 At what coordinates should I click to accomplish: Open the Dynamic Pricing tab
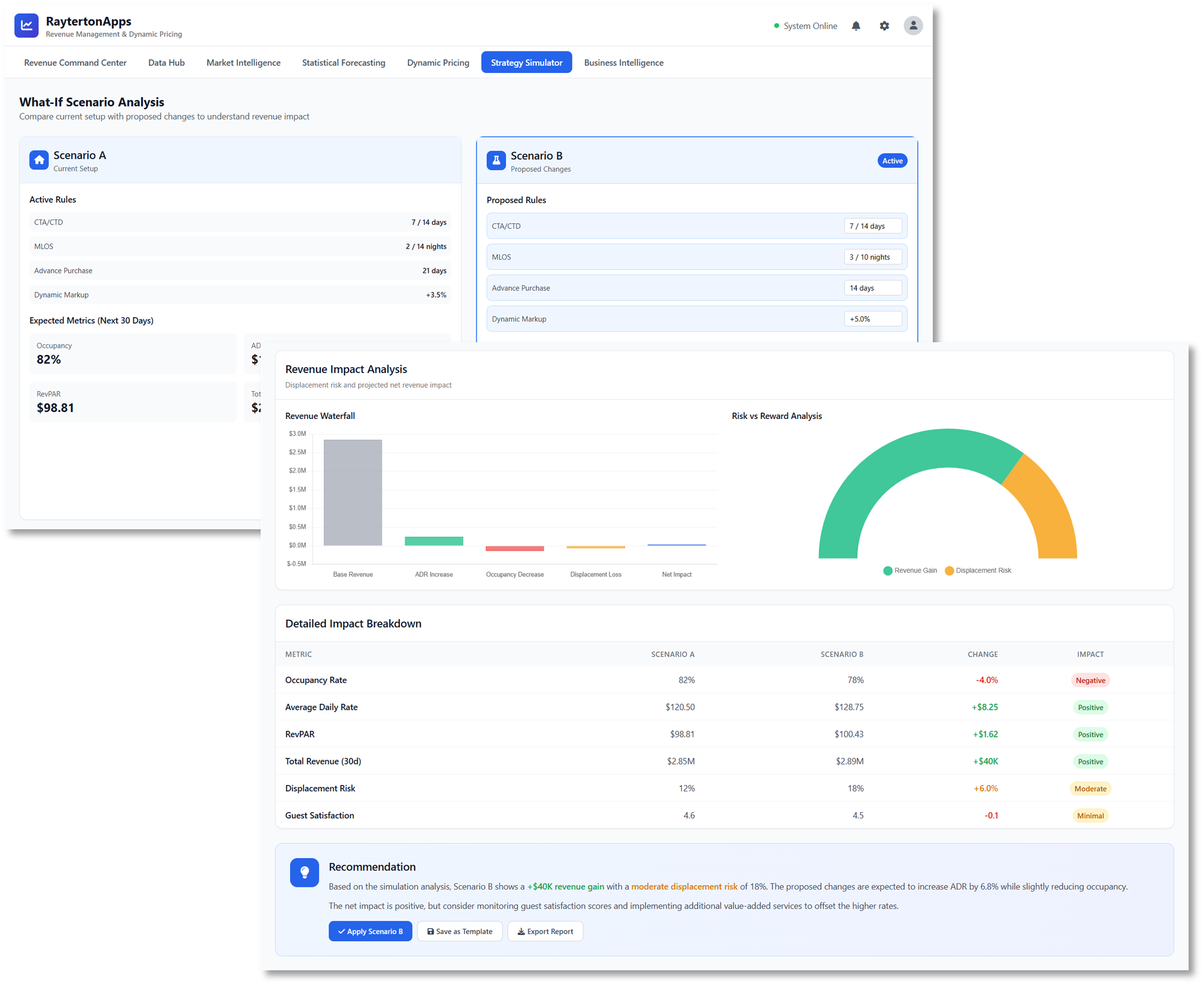(x=438, y=63)
